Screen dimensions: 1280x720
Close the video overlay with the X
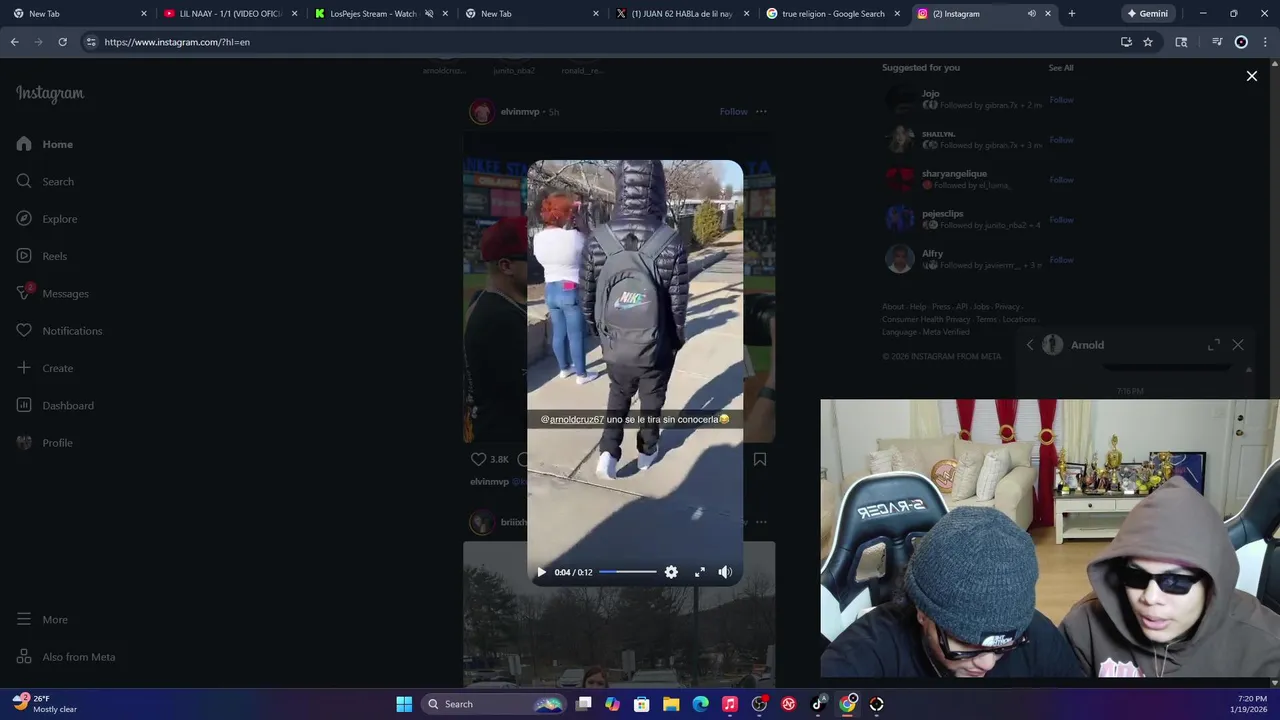pos(1251,76)
